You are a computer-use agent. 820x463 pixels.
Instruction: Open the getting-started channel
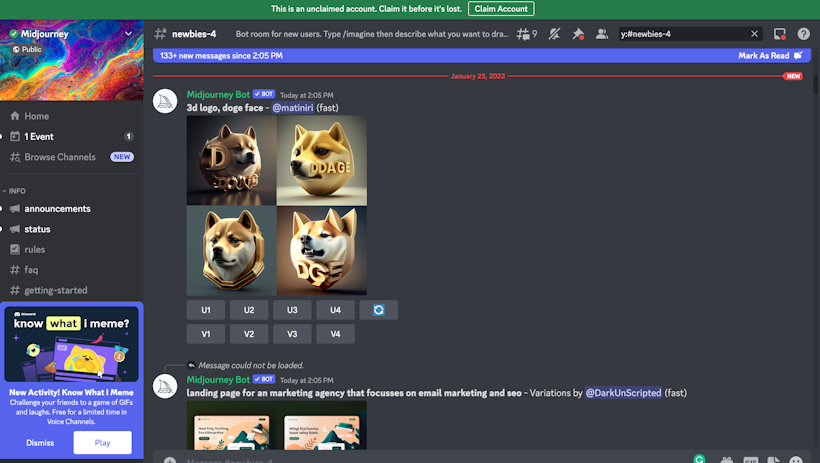pos(72,290)
